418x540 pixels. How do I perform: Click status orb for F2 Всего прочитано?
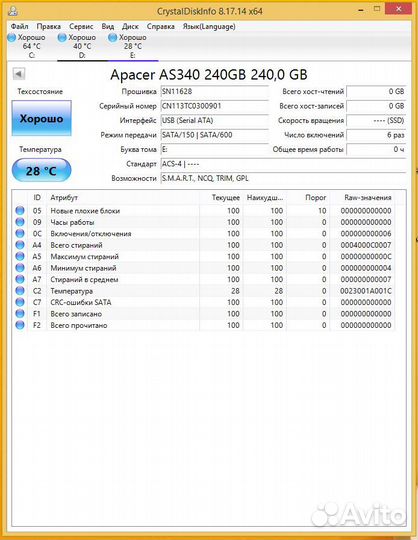[x=20, y=325]
